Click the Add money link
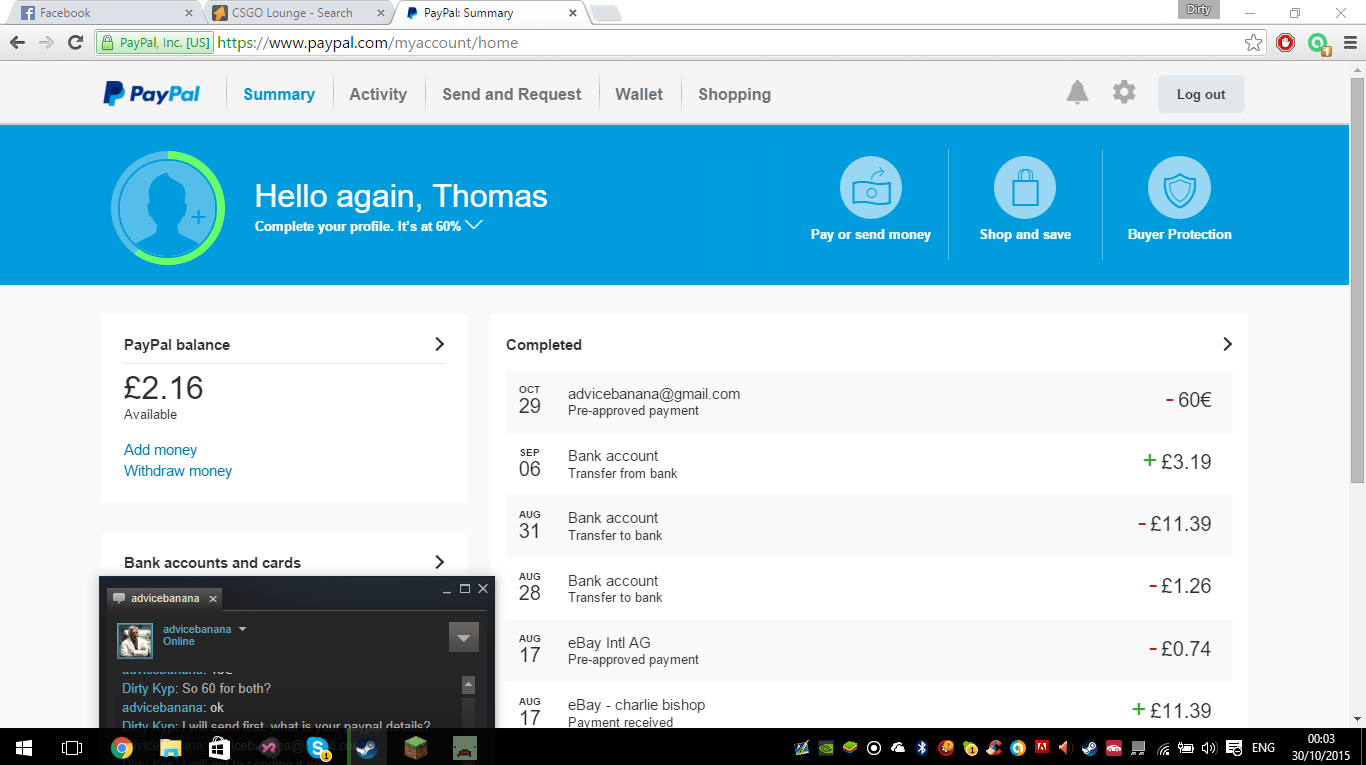This screenshot has height=765, width=1366. [x=160, y=450]
